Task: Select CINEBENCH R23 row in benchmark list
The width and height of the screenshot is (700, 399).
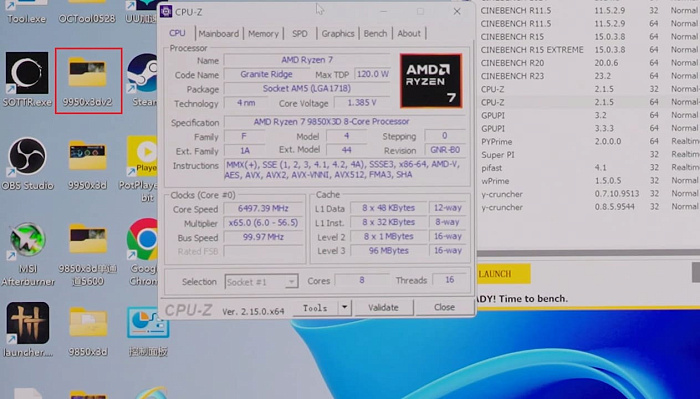Action: [589, 76]
